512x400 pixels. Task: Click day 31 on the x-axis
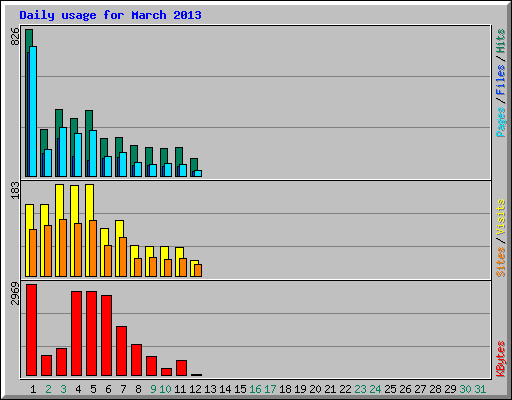[480, 389]
